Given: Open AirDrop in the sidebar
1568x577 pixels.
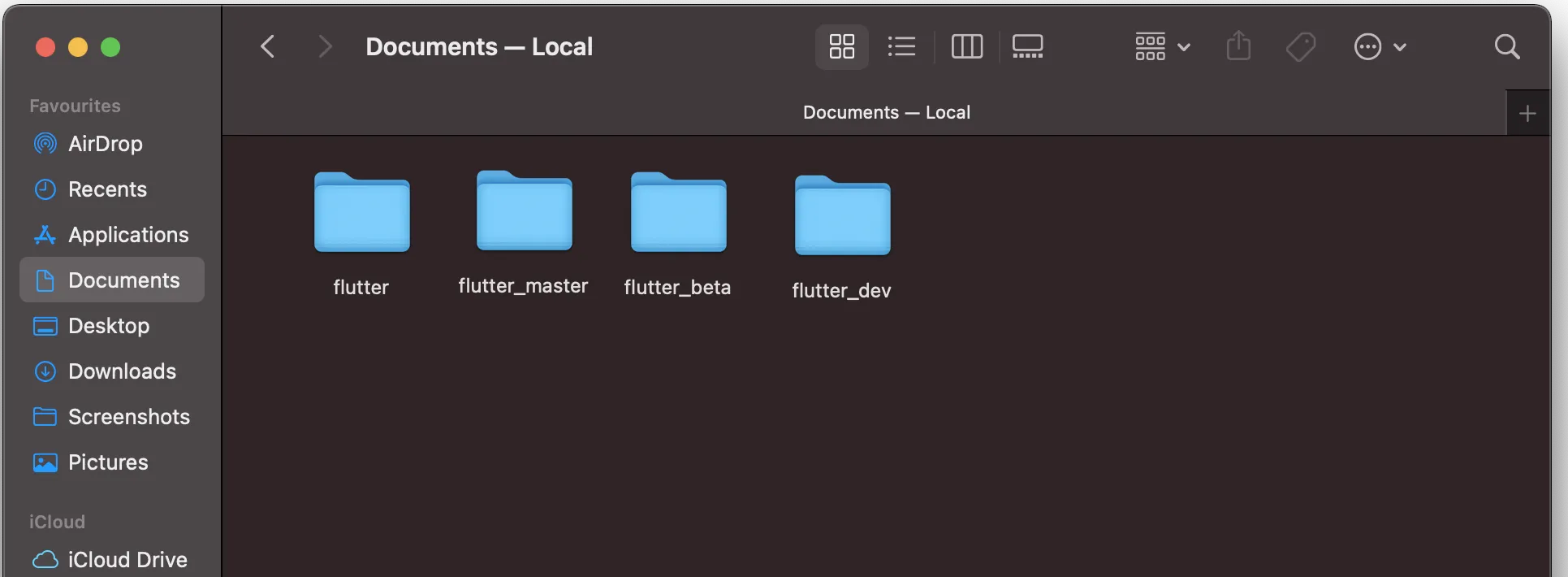Looking at the screenshot, I should click(112, 144).
